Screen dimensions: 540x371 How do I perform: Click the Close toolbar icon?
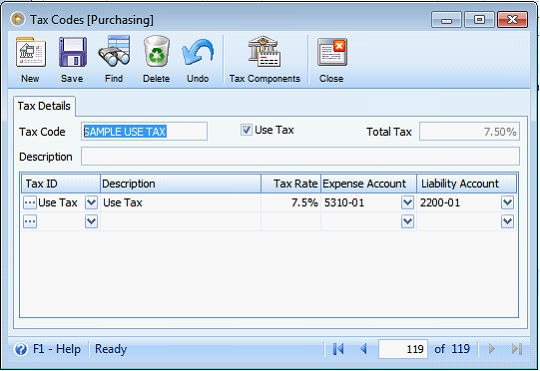pyautogui.click(x=332, y=60)
